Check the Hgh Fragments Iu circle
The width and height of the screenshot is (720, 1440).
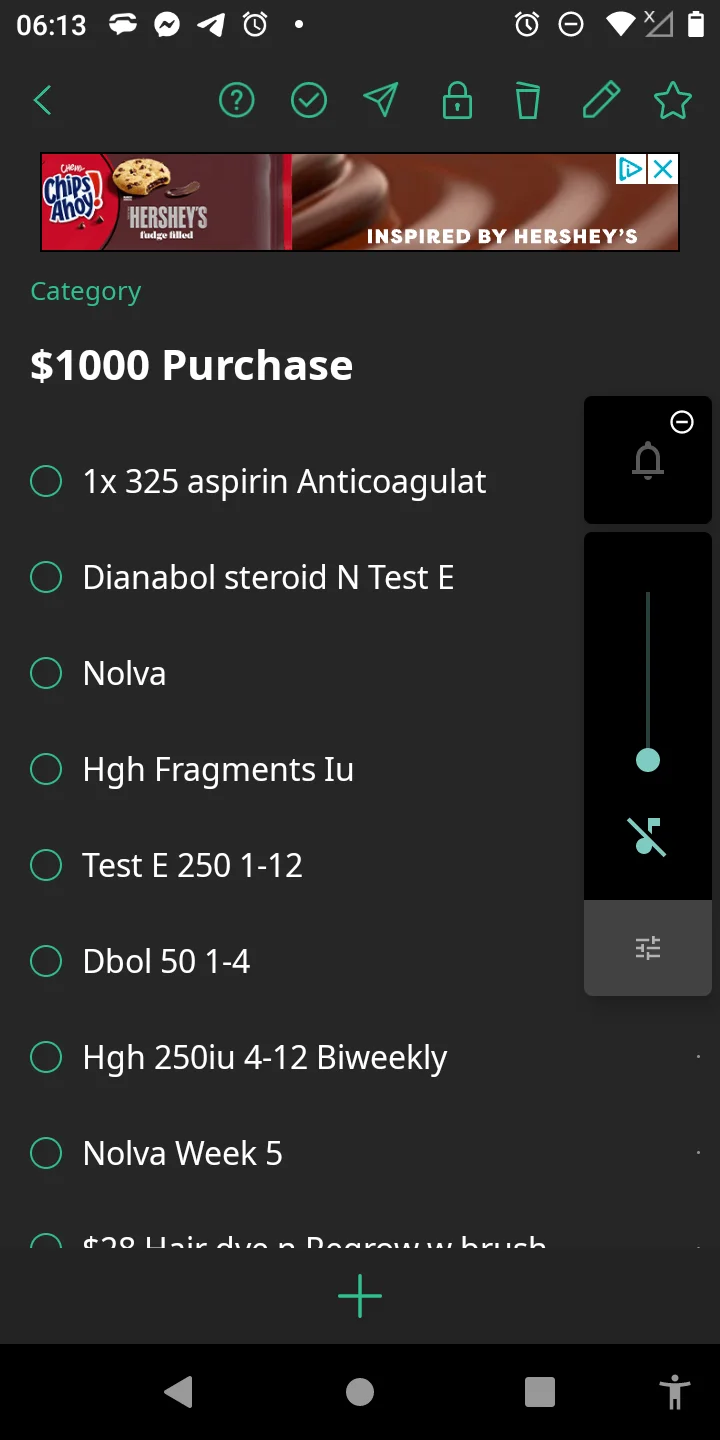coord(46,769)
